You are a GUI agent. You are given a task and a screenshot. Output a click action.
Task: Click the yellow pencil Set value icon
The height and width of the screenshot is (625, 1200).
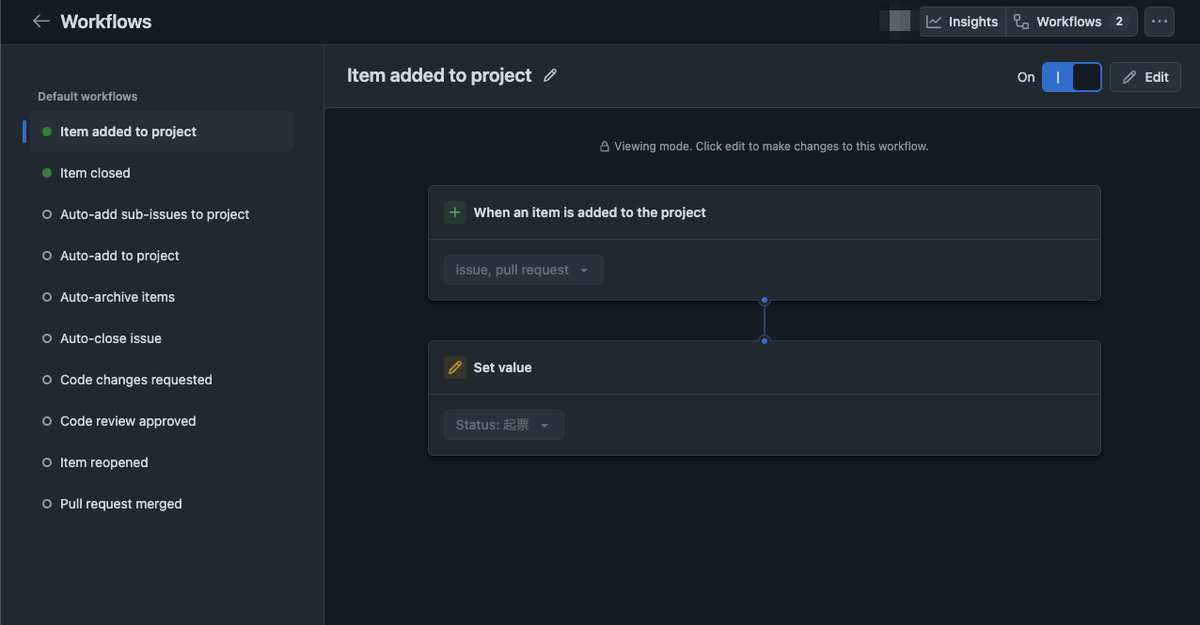tap(455, 367)
